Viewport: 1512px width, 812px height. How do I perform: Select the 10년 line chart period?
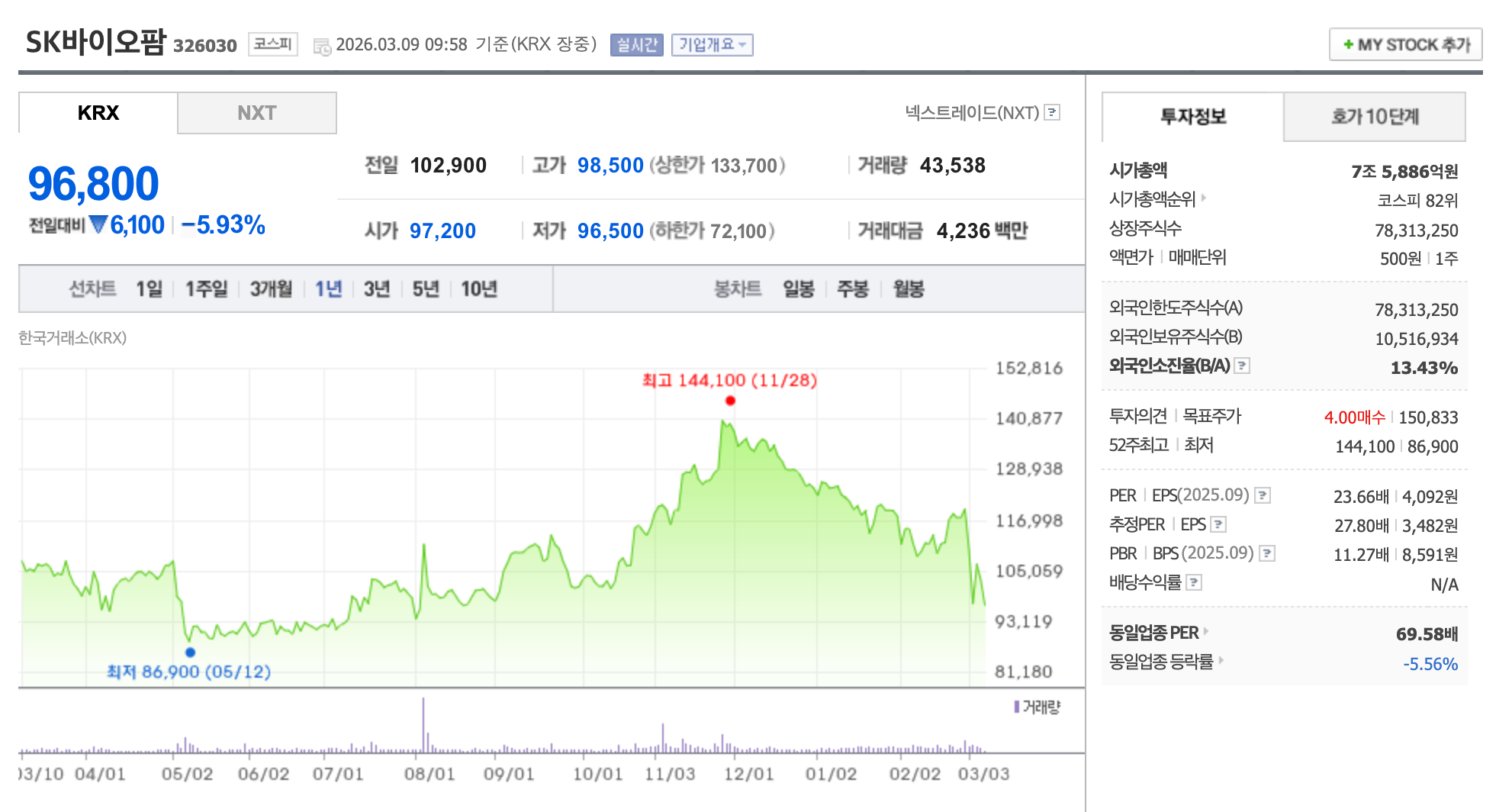click(x=479, y=289)
